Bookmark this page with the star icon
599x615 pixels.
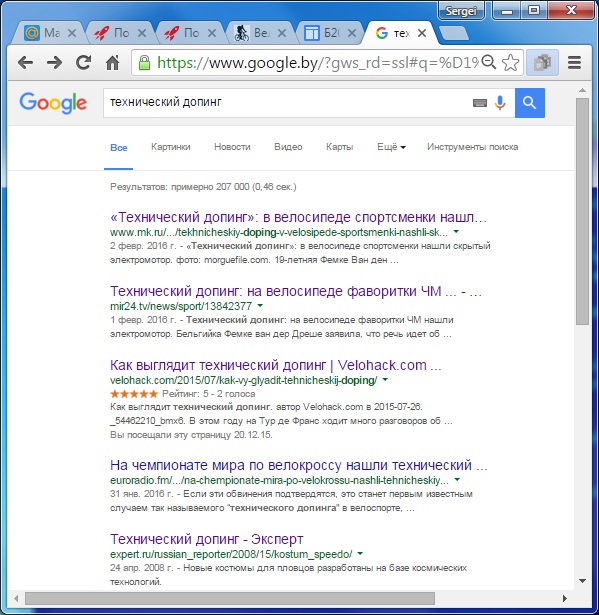(x=510, y=62)
